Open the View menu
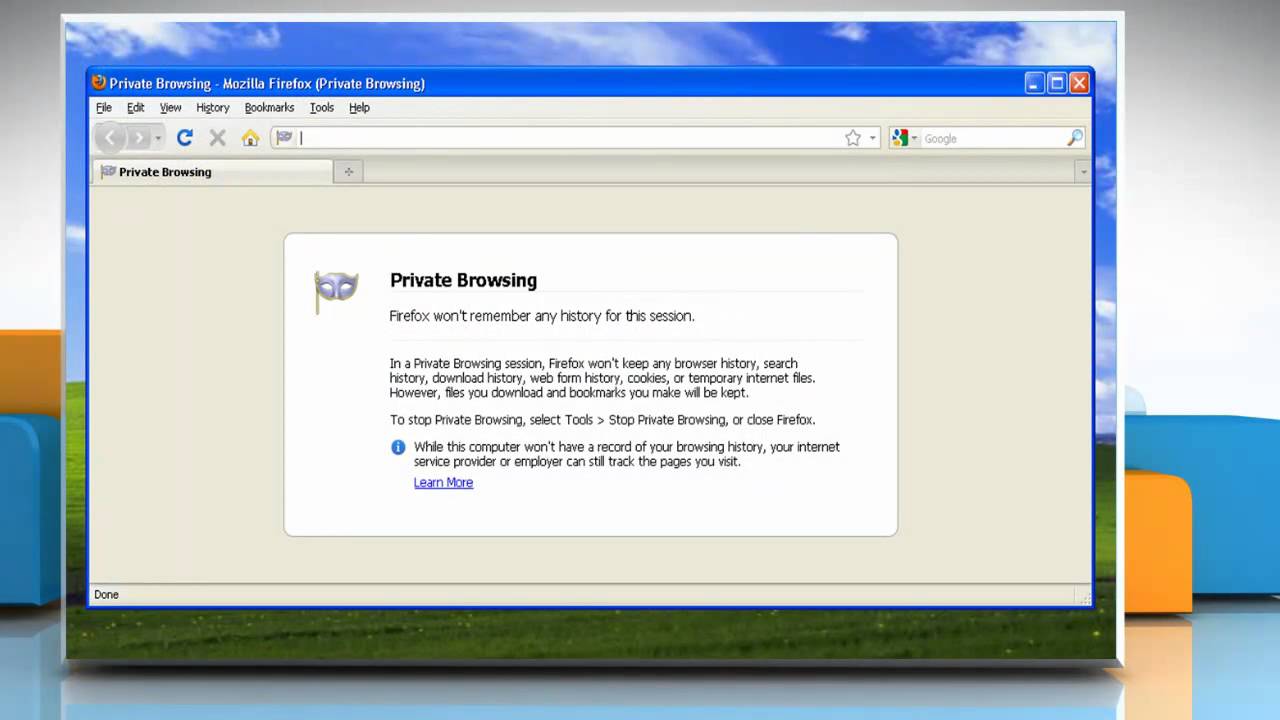Viewport: 1280px width, 720px height. point(171,107)
